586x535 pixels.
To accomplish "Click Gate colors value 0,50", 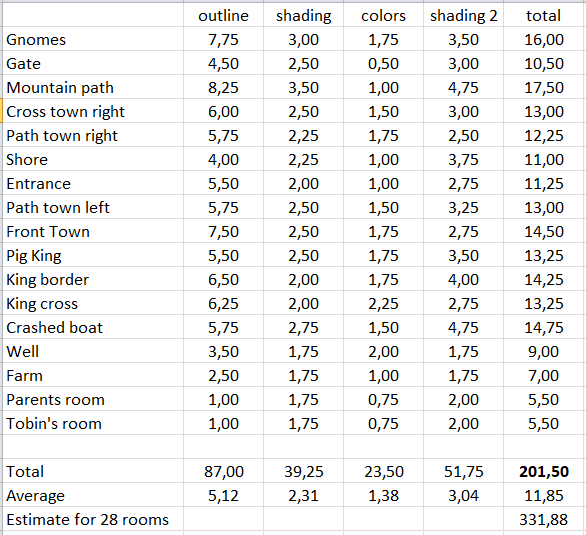I will pos(383,64).
